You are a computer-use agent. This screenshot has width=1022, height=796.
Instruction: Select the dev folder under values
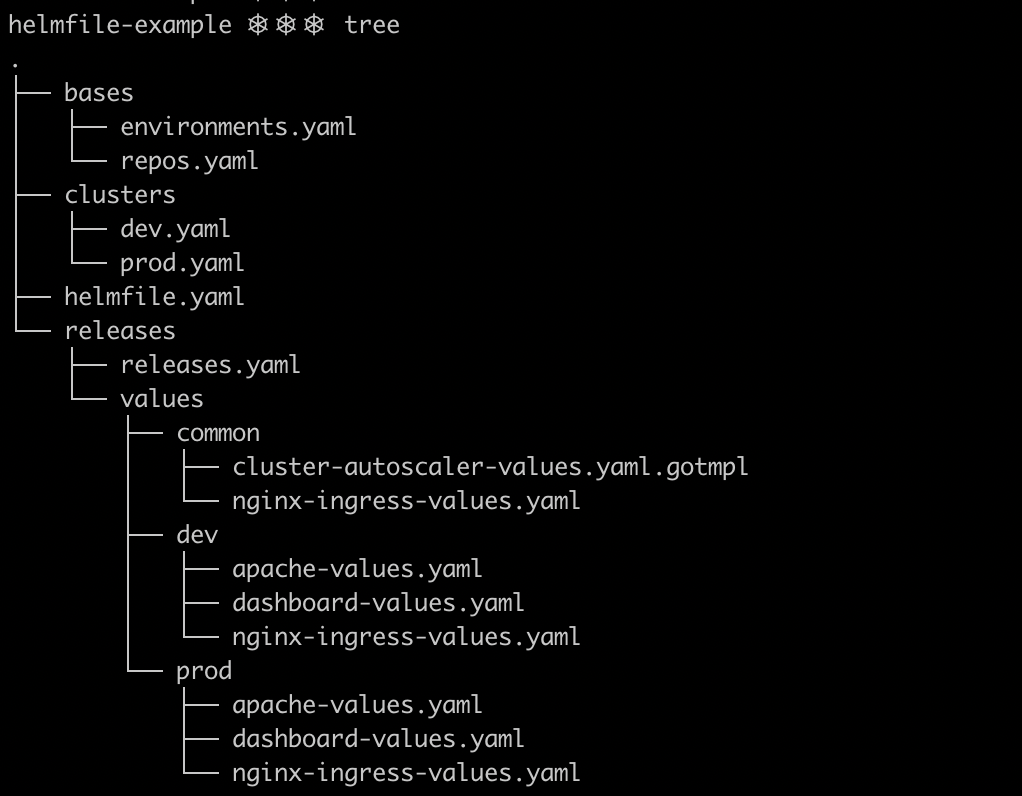[197, 535]
